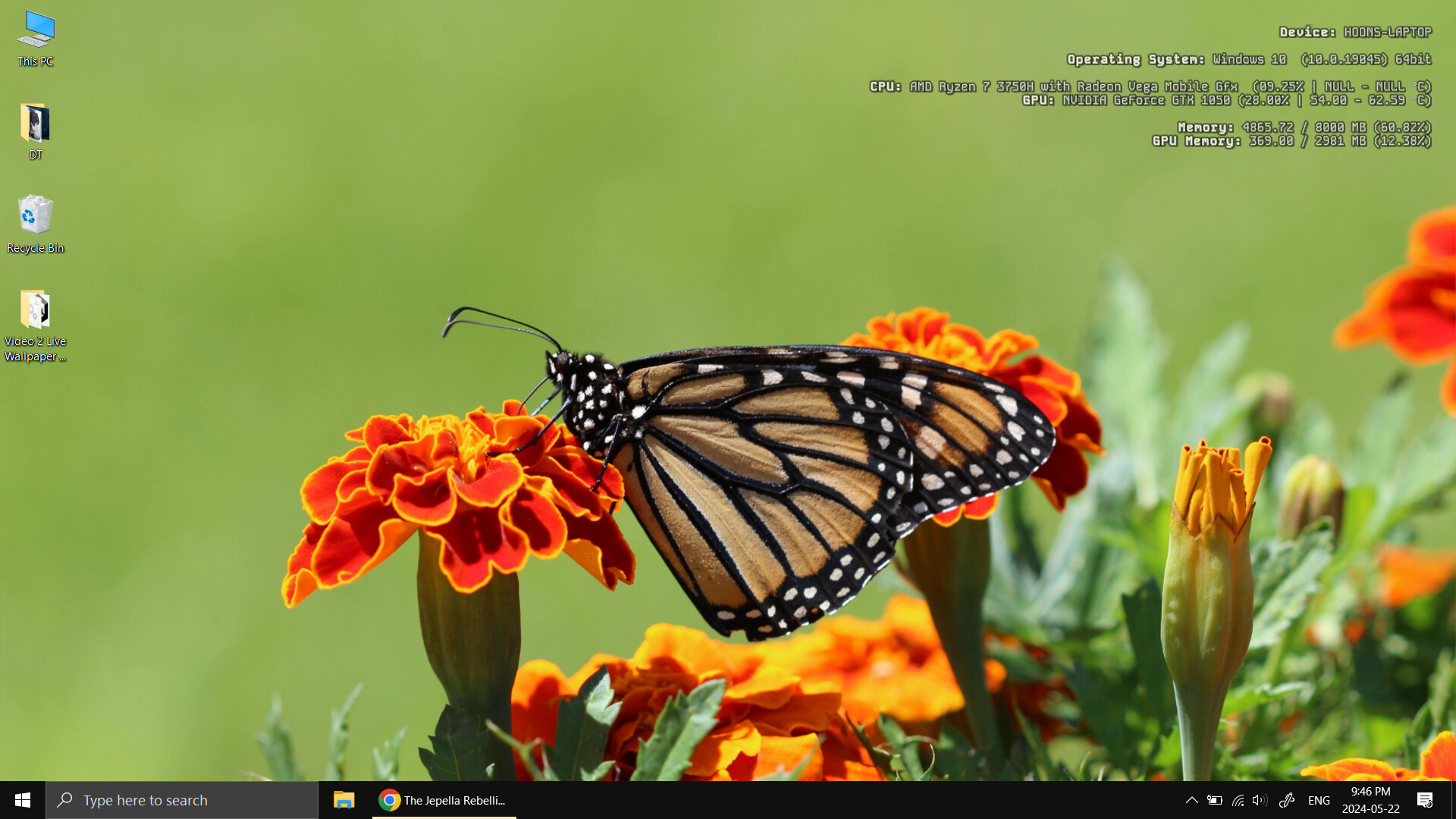
Task: Open the ENG input language switcher
Action: (1319, 800)
